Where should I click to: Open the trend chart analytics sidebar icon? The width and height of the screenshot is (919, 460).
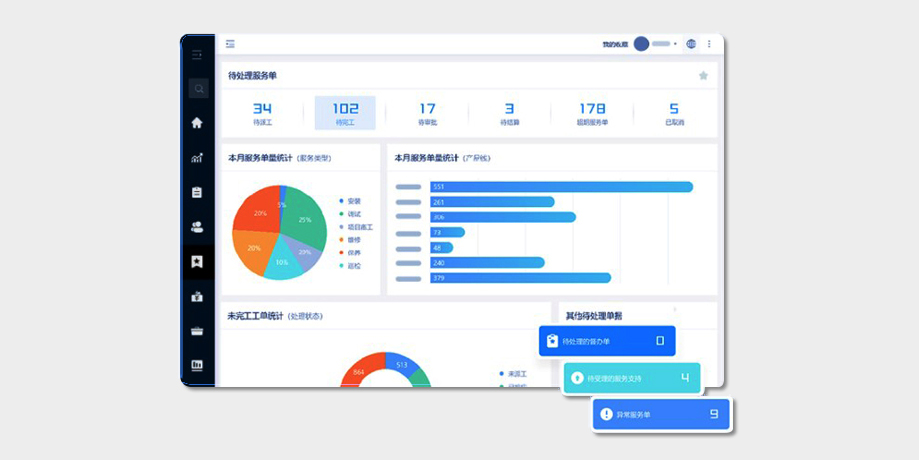coord(197,158)
